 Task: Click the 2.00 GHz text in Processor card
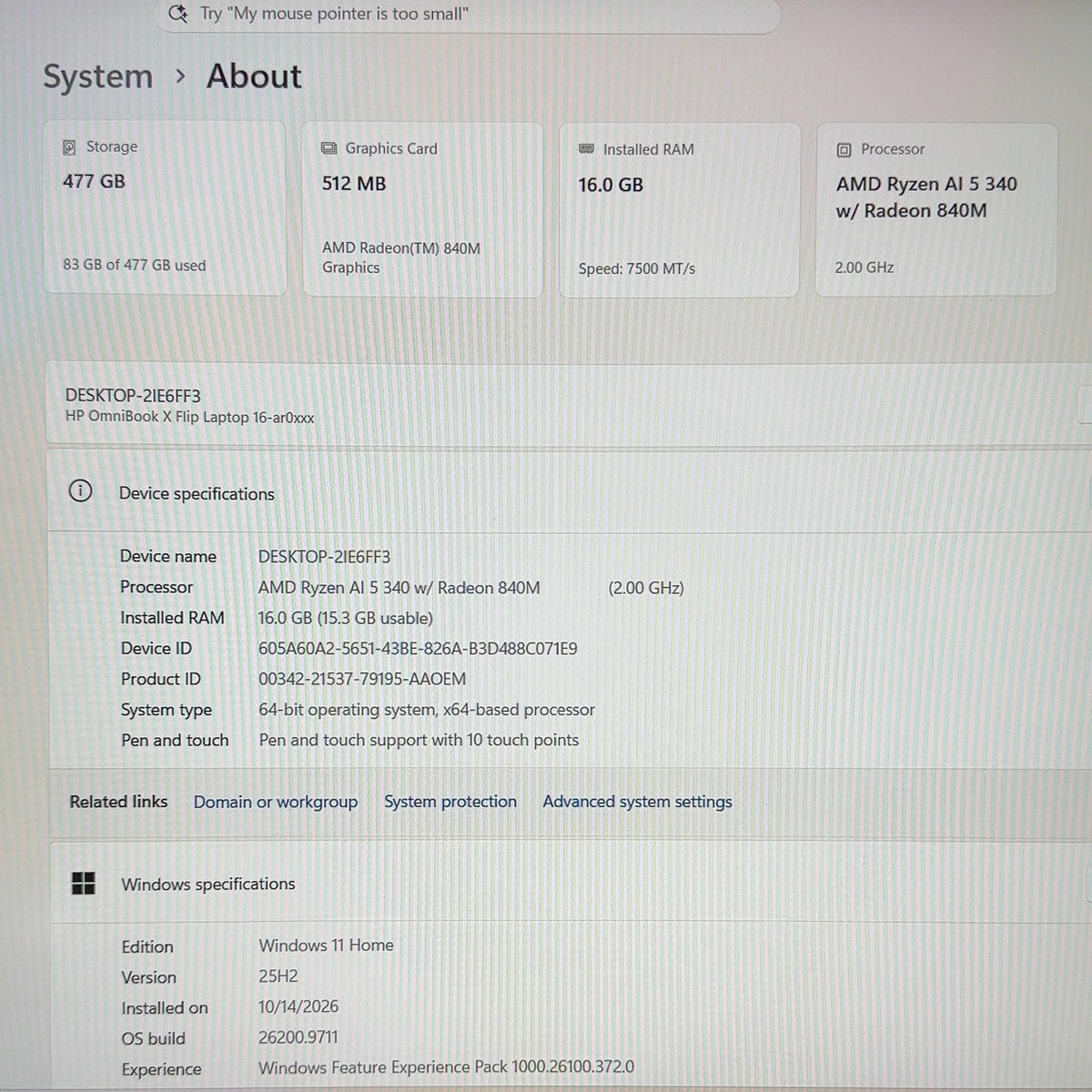click(x=864, y=268)
